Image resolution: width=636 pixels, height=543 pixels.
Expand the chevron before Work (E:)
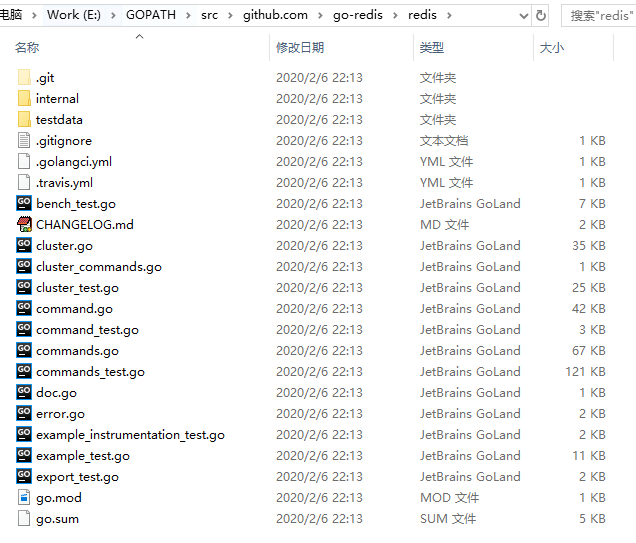pos(34,16)
